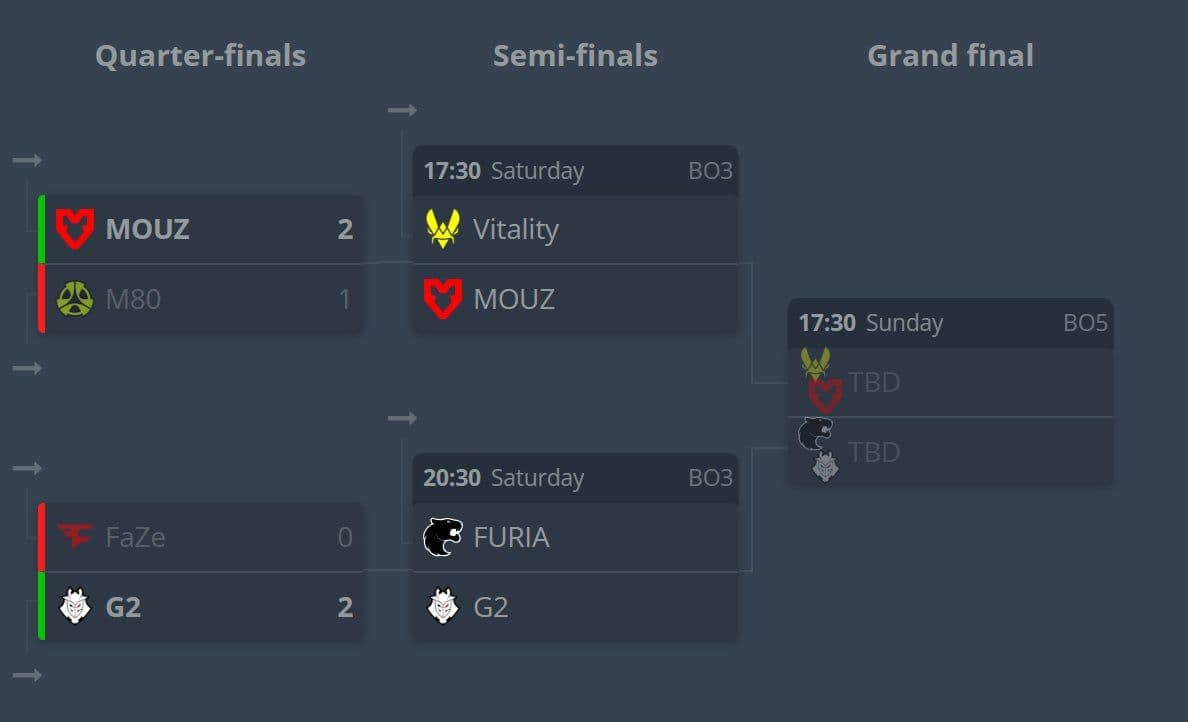Click the MOUZ logo in quarter-finals
1188x722 pixels.
pos(74,229)
